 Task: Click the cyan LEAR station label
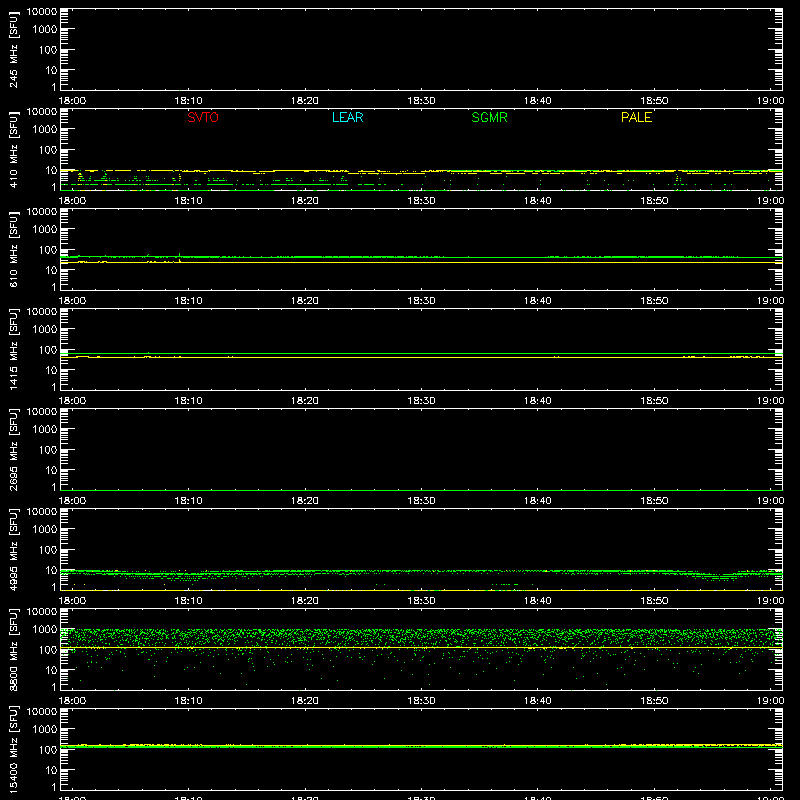coord(347,117)
